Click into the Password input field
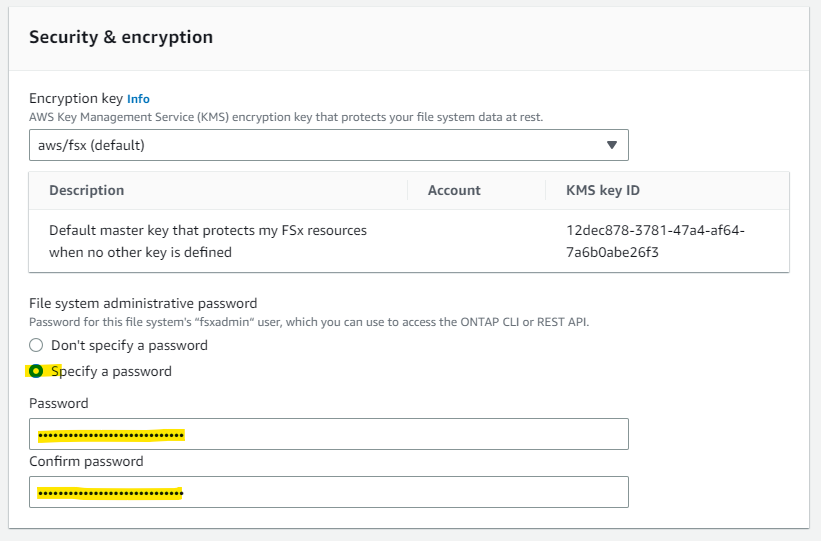Image resolution: width=821 pixels, height=541 pixels. tap(328, 434)
